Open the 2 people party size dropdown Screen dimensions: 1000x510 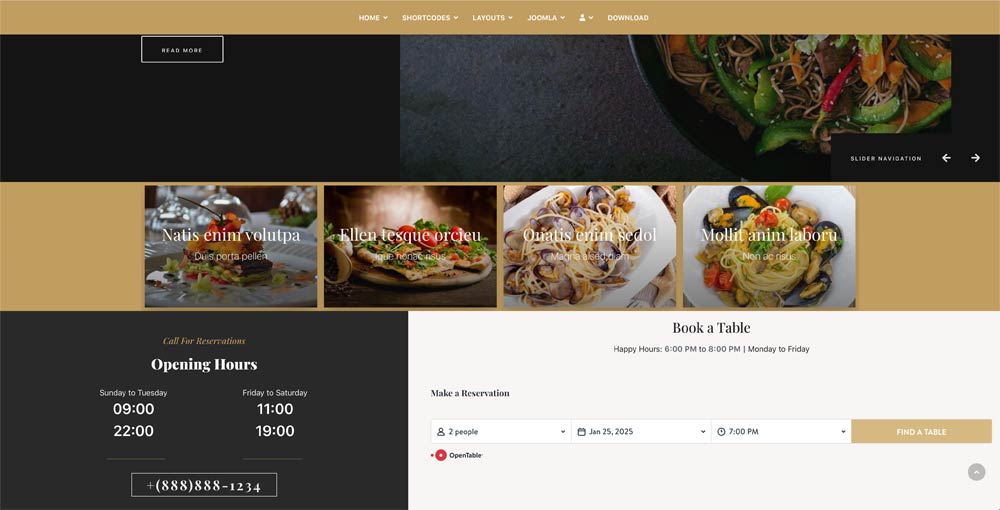coord(501,432)
